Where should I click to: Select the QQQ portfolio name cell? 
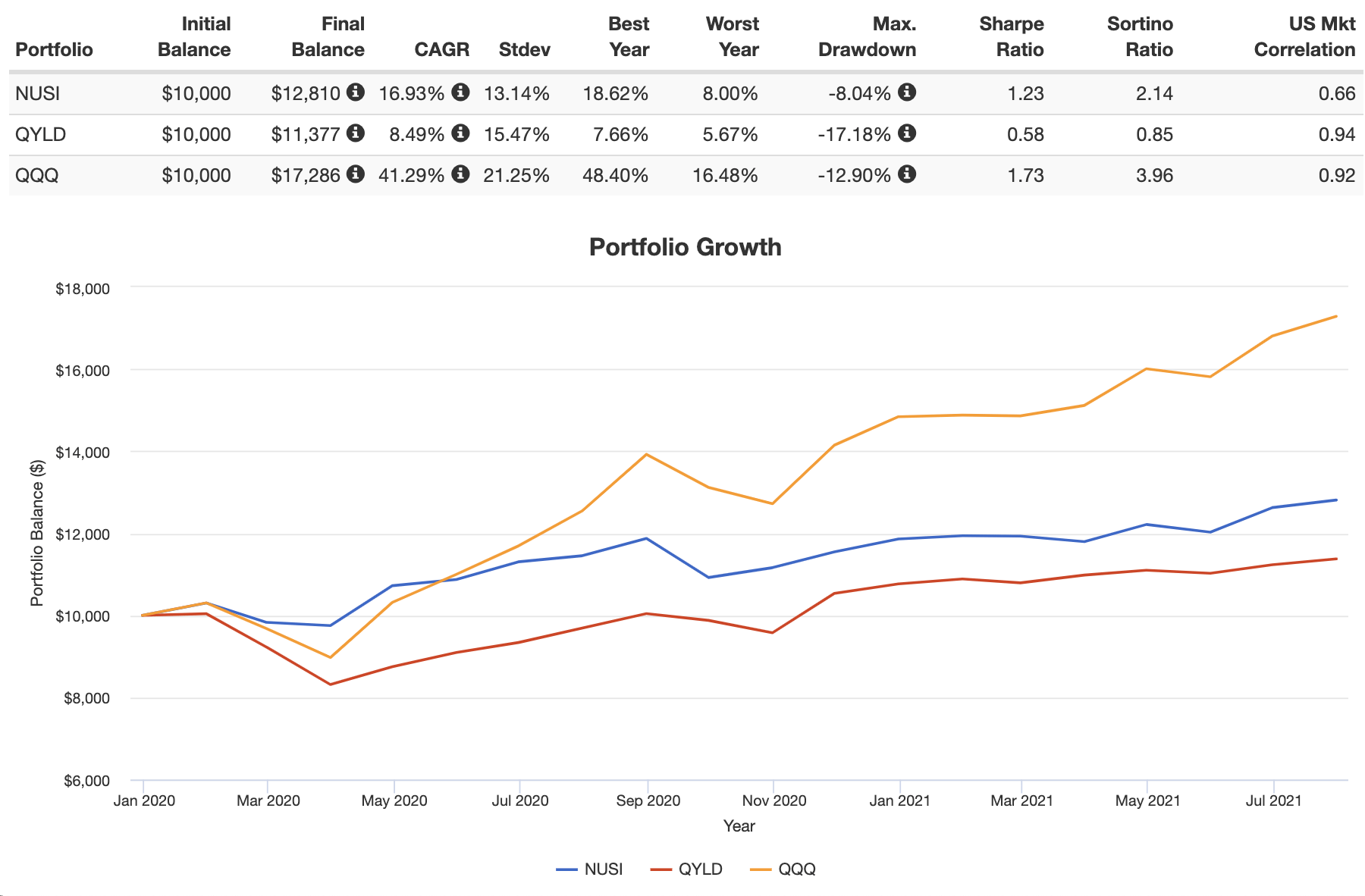click(37, 176)
